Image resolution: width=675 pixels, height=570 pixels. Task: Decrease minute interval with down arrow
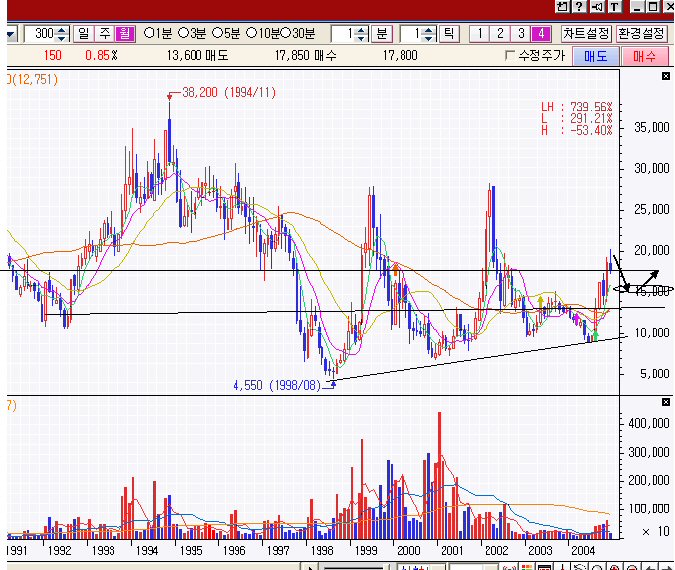pyautogui.click(x=362, y=37)
